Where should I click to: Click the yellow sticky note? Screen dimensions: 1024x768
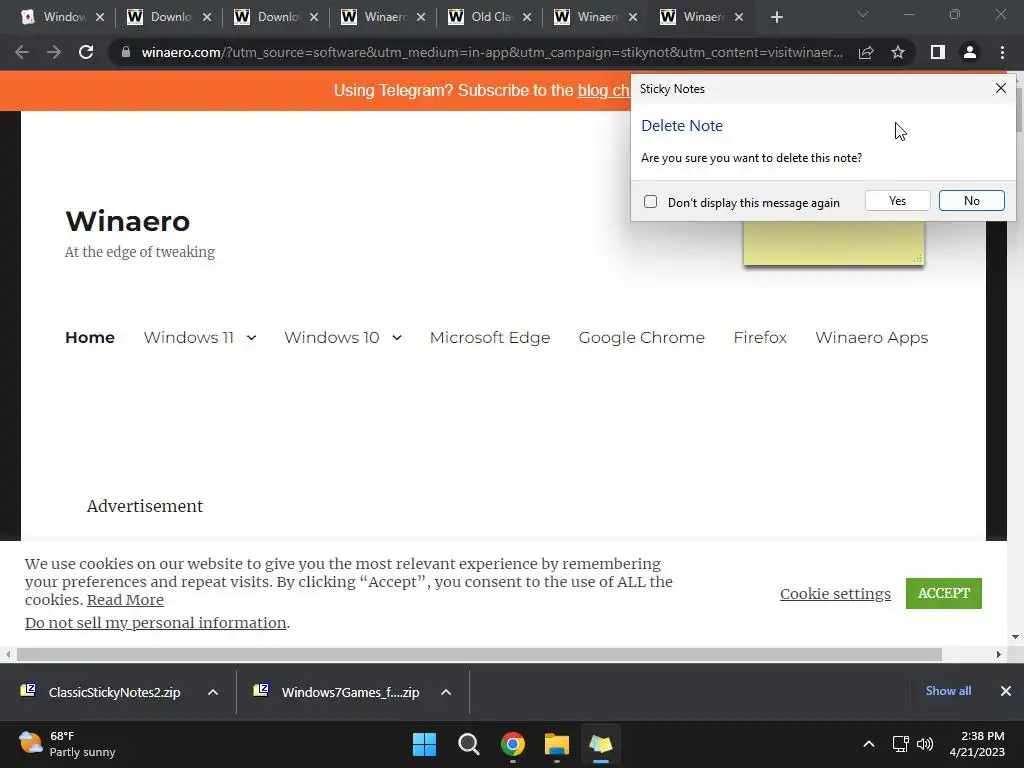coord(833,242)
